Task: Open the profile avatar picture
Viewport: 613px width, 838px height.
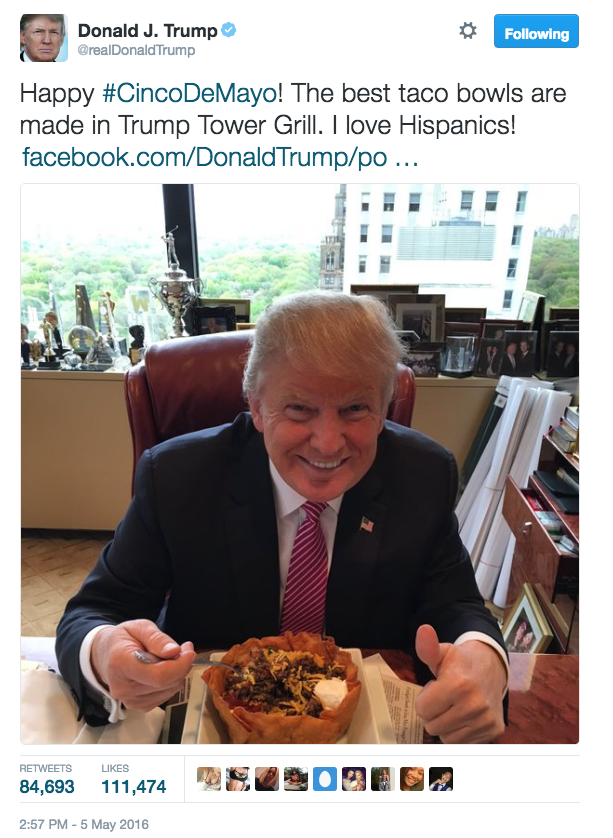Action: coord(44,38)
